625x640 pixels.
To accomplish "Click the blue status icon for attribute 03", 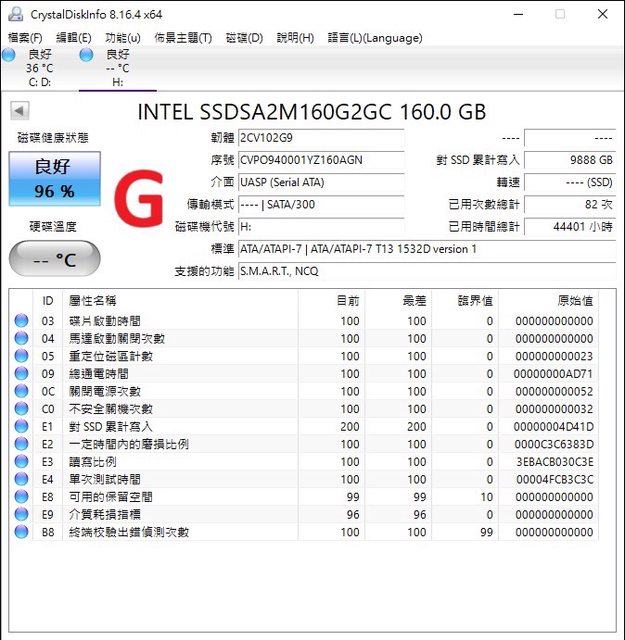I will (21, 321).
